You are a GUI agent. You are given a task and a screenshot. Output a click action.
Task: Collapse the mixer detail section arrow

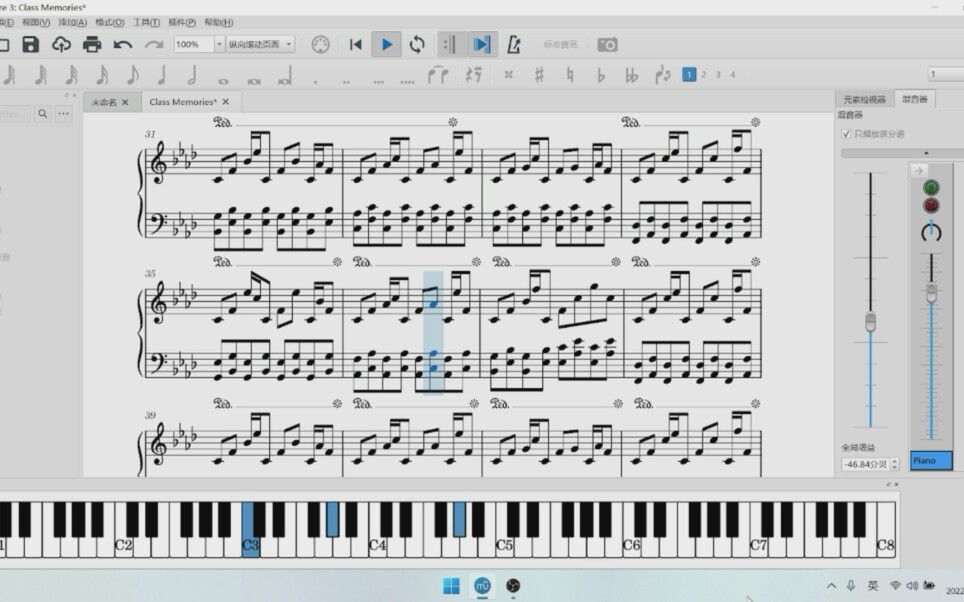pyautogui.click(x=926, y=152)
